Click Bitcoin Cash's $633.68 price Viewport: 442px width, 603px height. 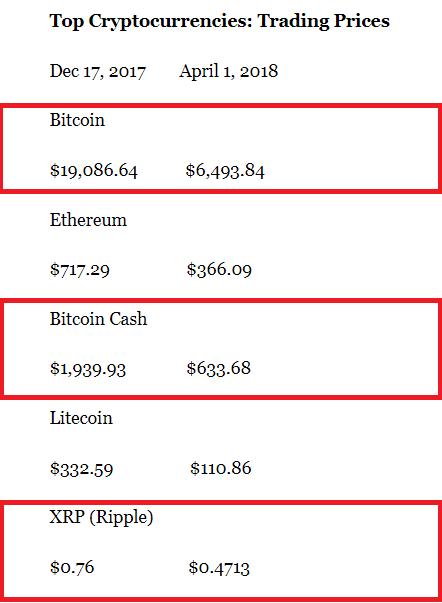click(218, 368)
